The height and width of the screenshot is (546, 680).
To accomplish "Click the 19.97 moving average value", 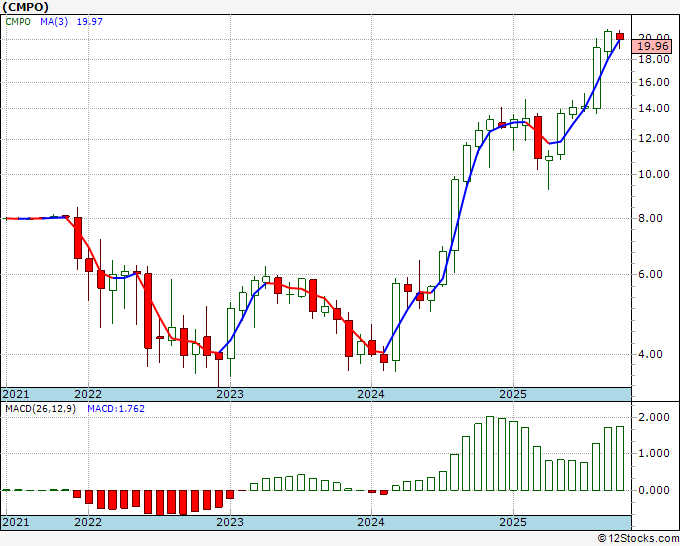I will click(89, 21).
